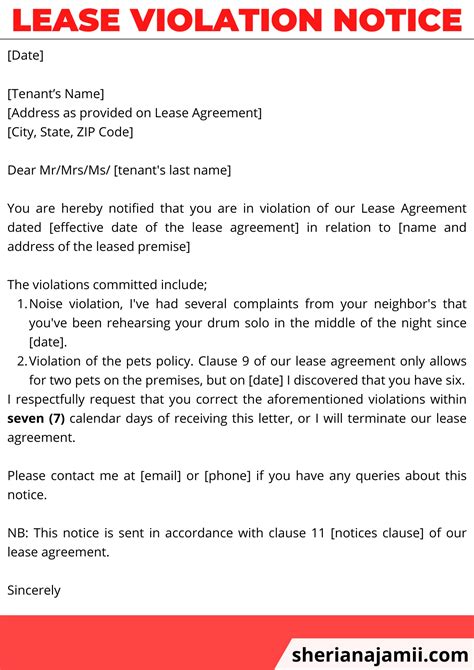Click the [phone] contact placeholder
The height and width of the screenshot is (670, 474).
click(x=227, y=476)
